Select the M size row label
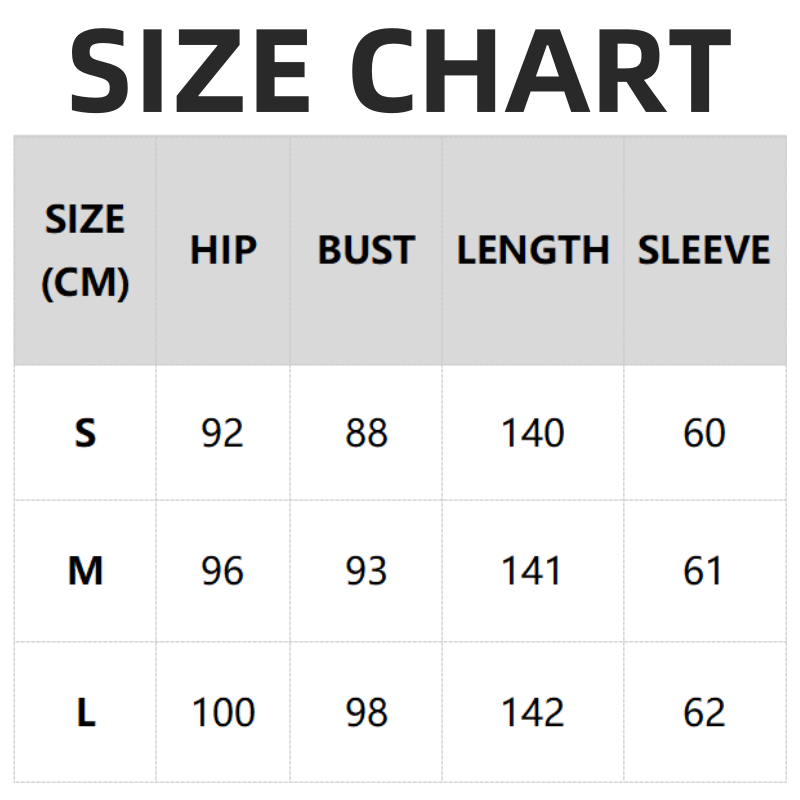800x800 pixels. [x=85, y=571]
